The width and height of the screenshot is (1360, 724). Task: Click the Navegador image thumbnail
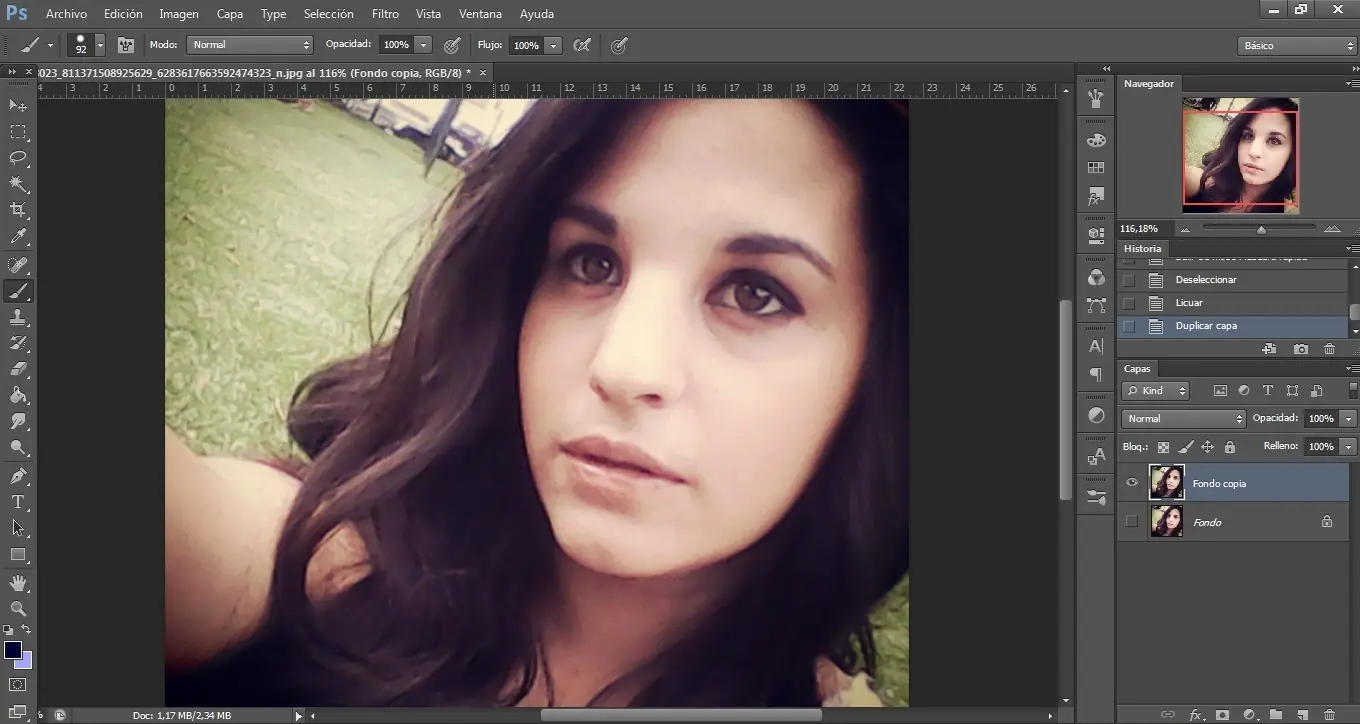coord(1240,155)
